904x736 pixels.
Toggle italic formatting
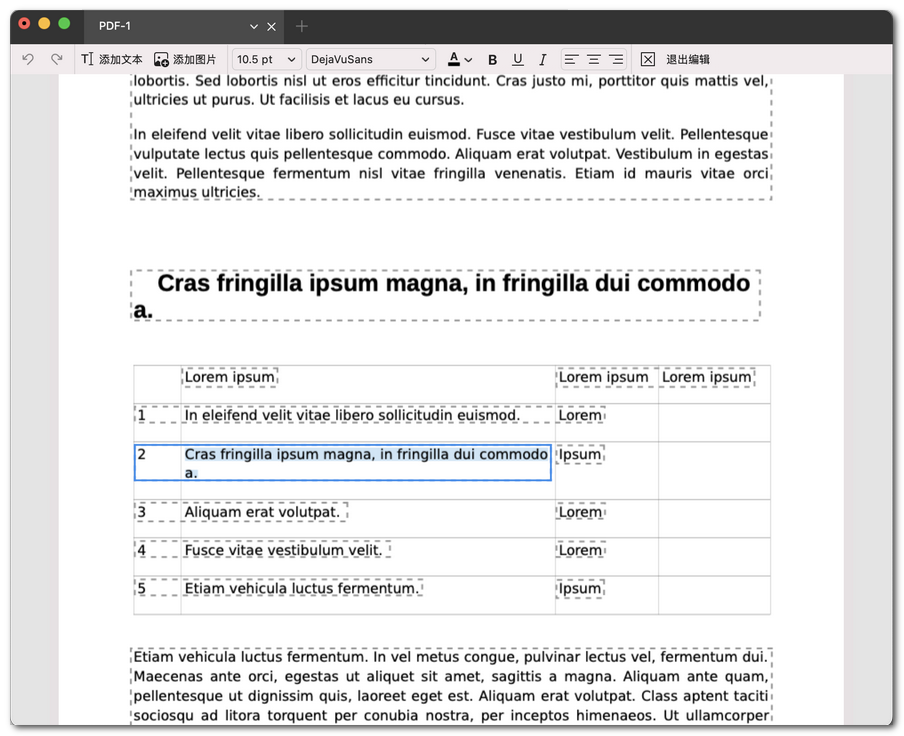(x=543, y=59)
